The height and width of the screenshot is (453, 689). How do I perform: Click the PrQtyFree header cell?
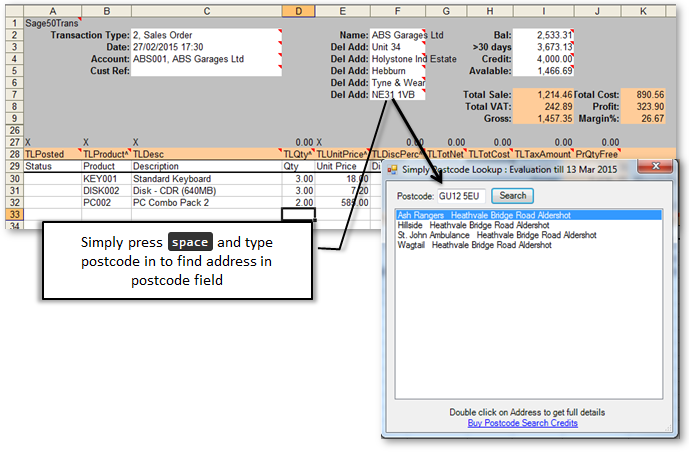coord(597,154)
